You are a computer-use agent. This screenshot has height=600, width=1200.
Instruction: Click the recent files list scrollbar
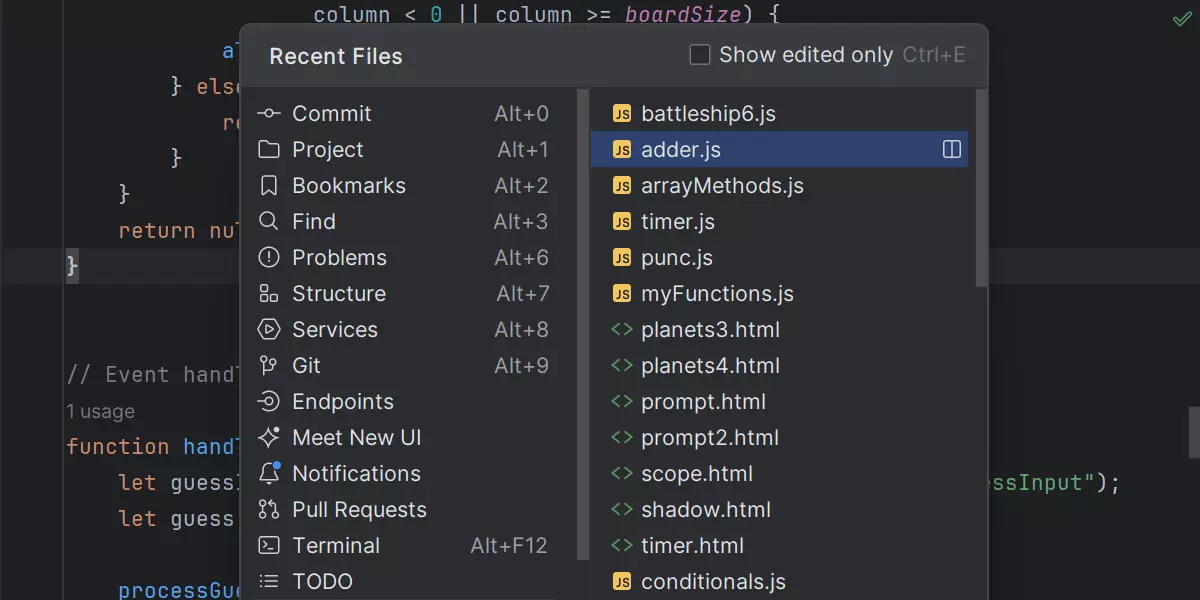981,188
